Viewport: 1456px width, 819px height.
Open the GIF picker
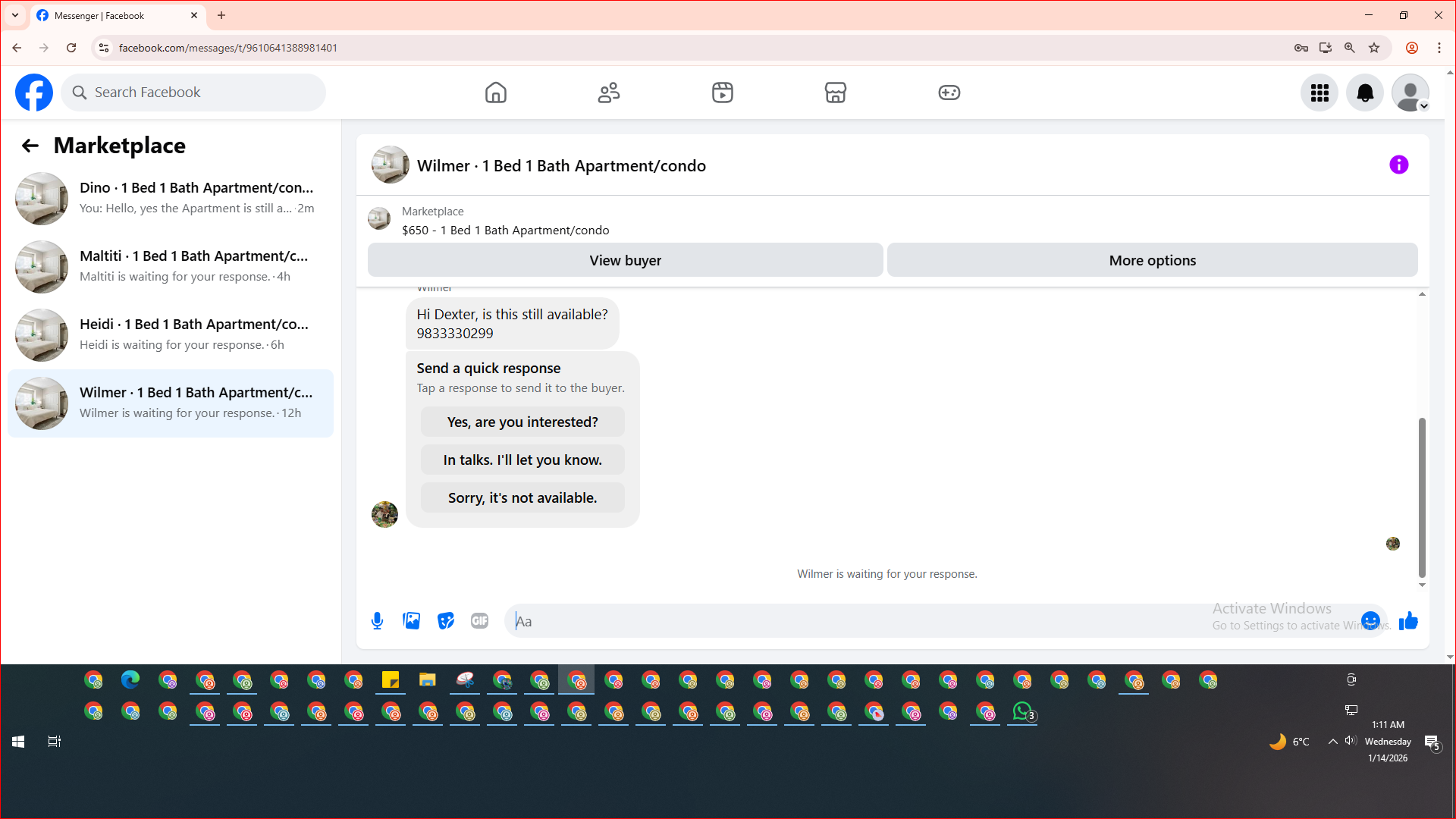click(479, 621)
